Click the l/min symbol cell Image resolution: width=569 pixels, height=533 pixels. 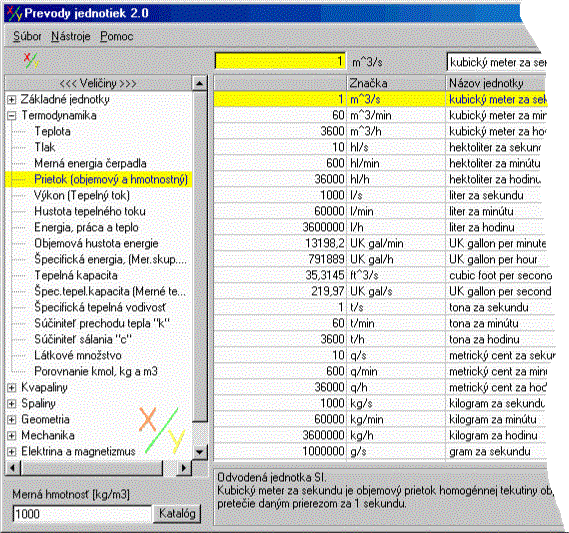[x=396, y=211]
